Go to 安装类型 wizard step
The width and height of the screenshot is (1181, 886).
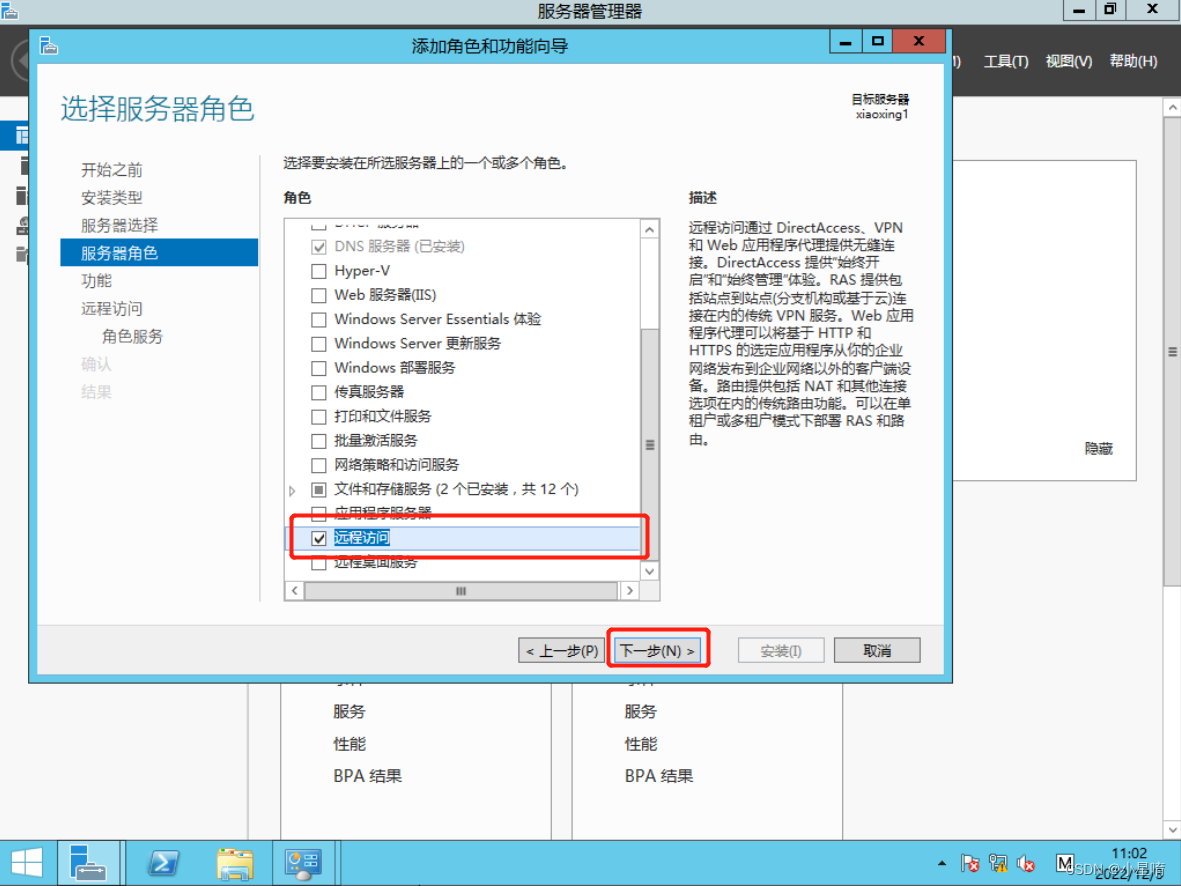click(111, 197)
